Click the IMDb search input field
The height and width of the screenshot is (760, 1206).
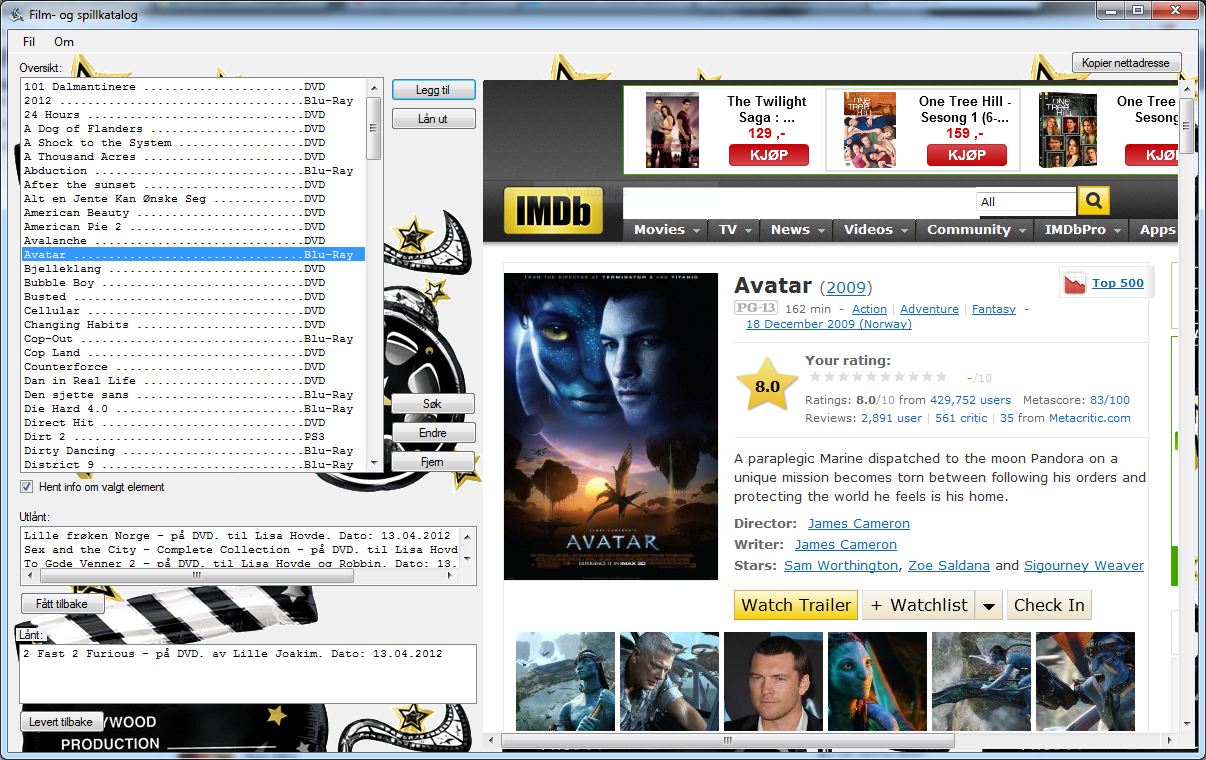(799, 201)
